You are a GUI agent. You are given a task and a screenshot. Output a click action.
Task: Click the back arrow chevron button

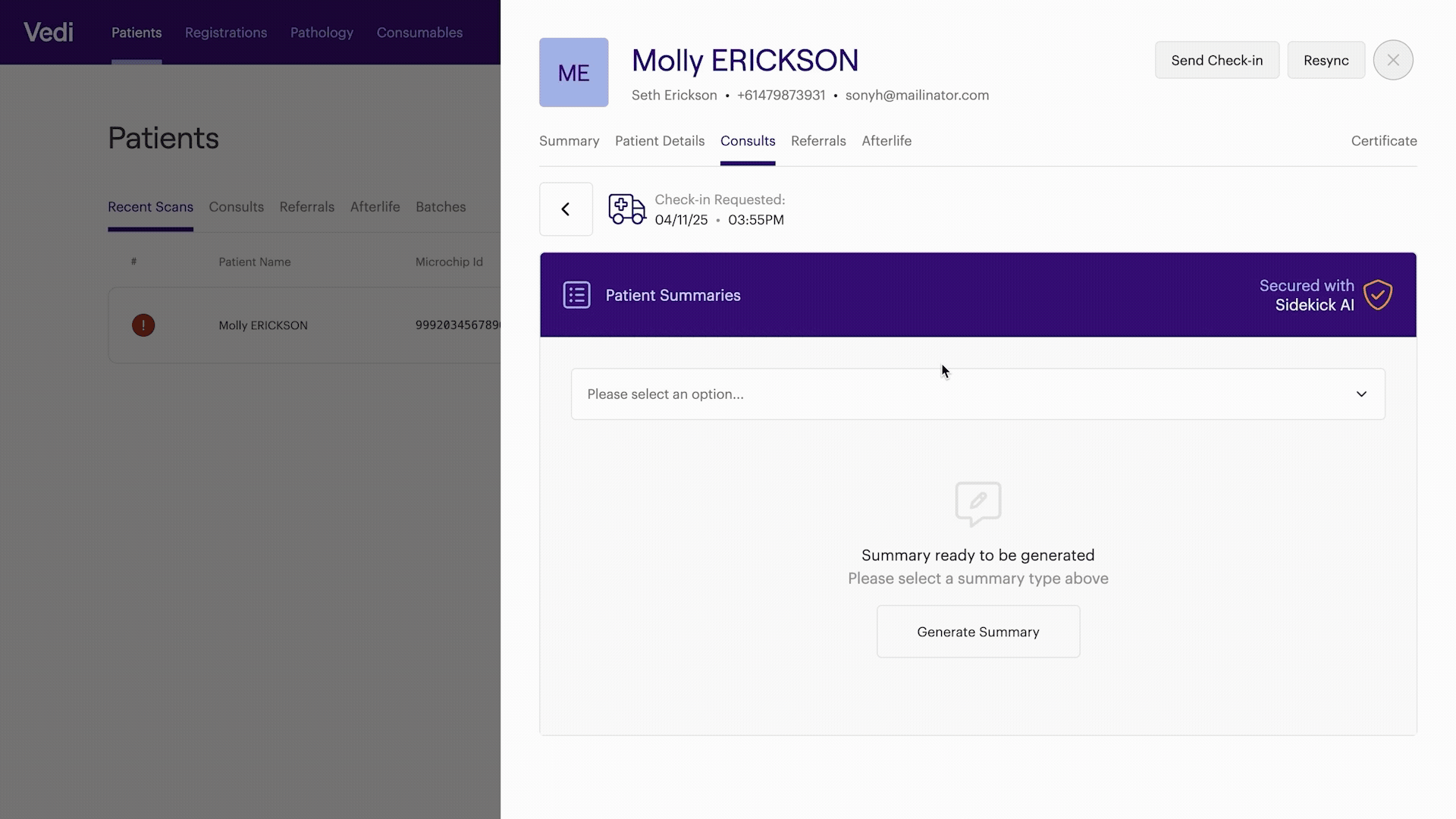[566, 209]
